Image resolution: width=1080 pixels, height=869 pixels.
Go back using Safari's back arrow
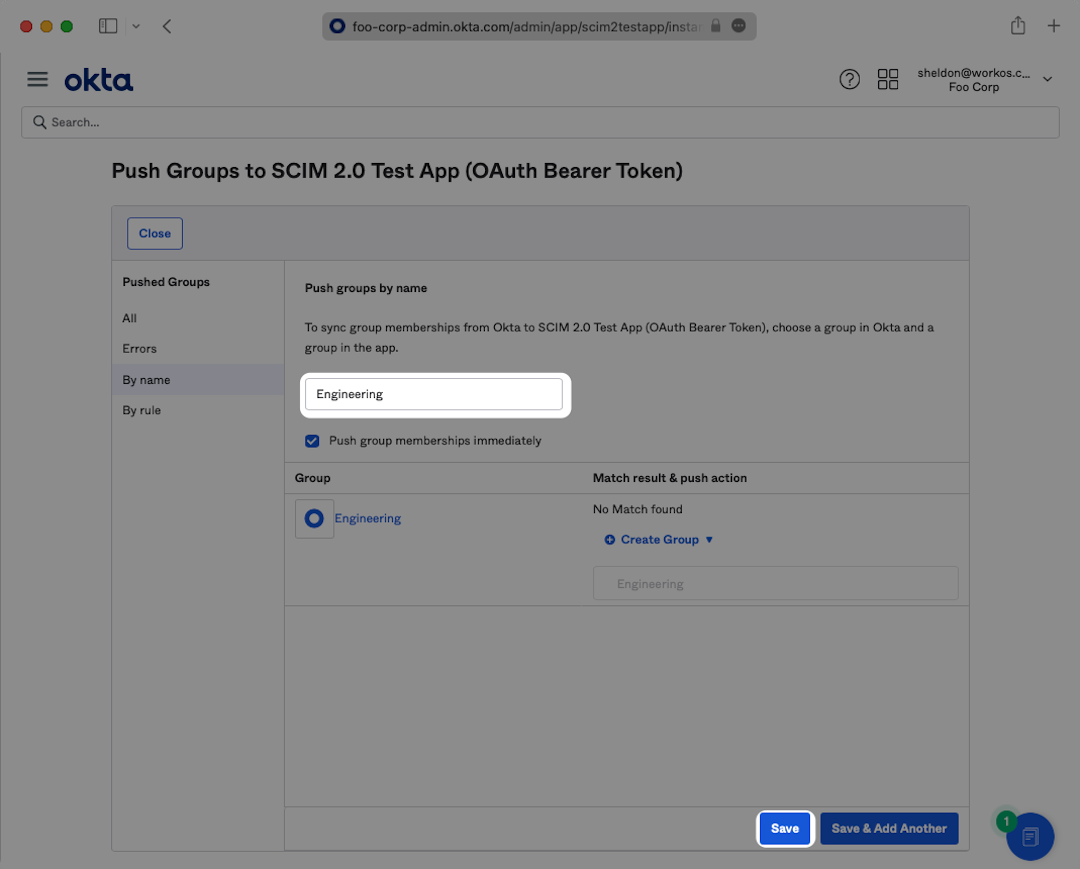167,26
